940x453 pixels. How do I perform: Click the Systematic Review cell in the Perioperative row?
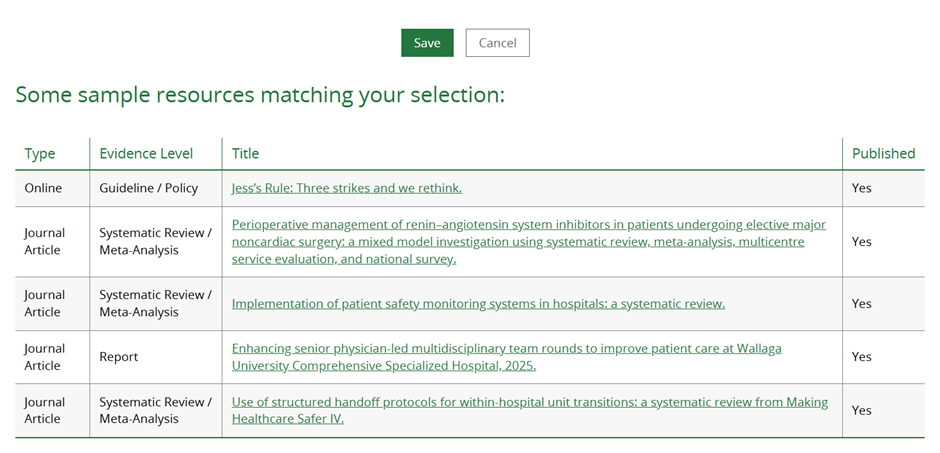(155, 242)
